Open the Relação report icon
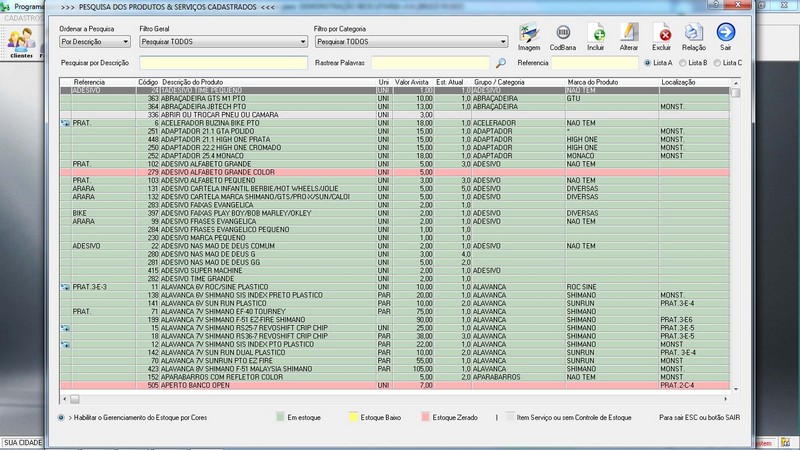 click(x=694, y=36)
